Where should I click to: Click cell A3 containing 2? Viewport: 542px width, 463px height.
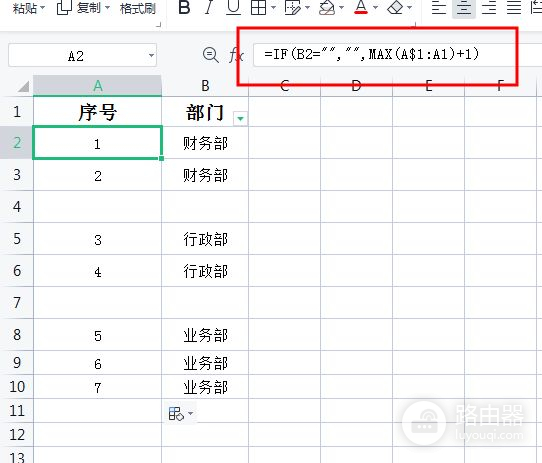click(x=97, y=175)
